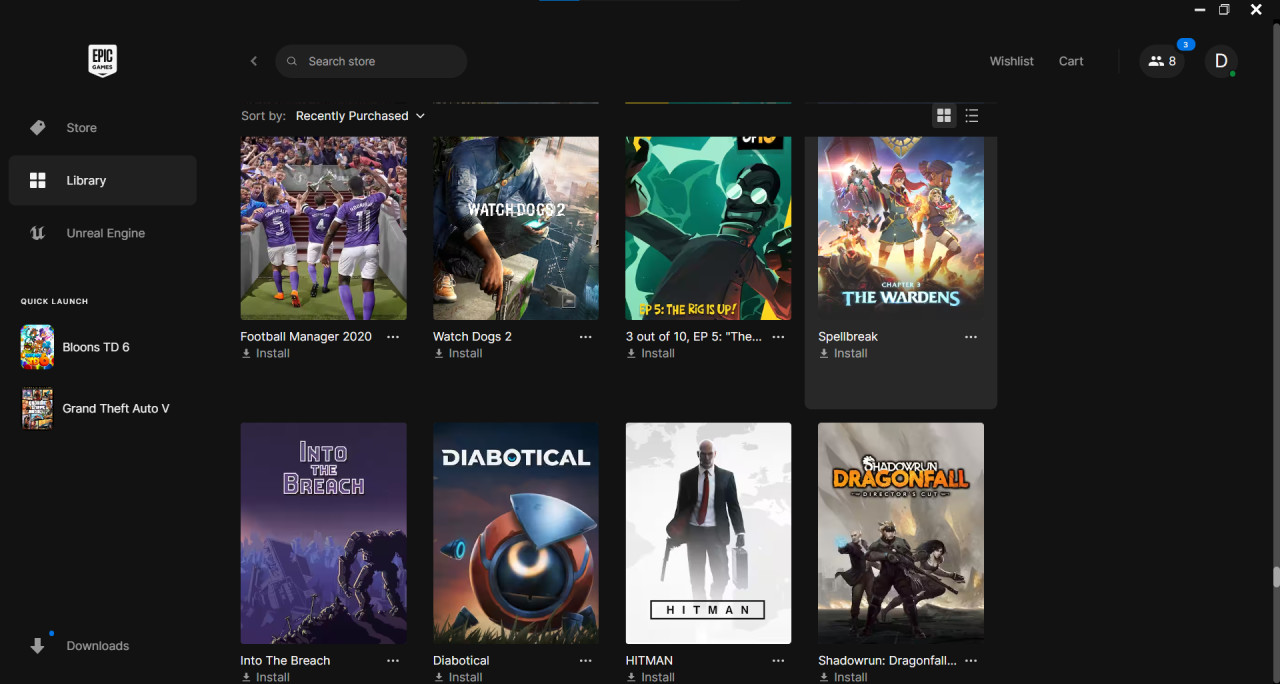The width and height of the screenshot is (1280, 684).
Task: Select Unreal Engine in the sidebar
Action: 105,233
